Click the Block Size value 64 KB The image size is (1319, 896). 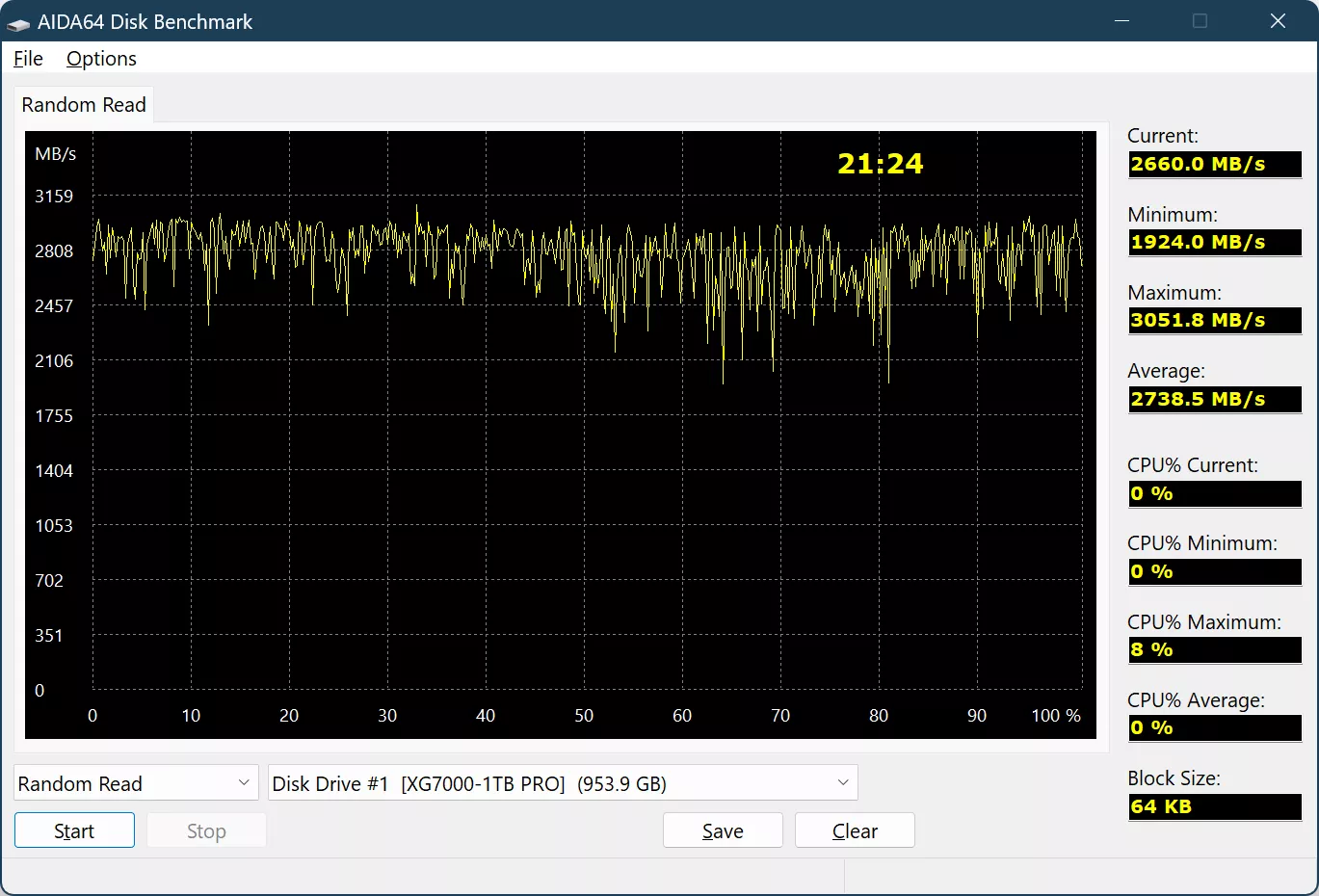tap(1214, 806)
